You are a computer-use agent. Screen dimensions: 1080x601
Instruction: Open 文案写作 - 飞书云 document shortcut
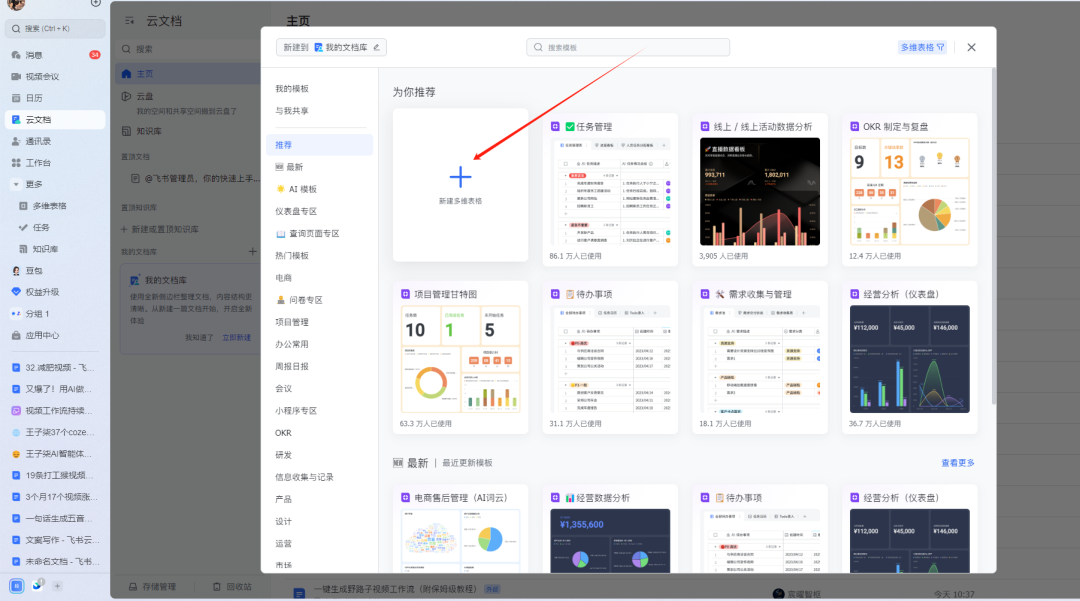pos(55,540)
